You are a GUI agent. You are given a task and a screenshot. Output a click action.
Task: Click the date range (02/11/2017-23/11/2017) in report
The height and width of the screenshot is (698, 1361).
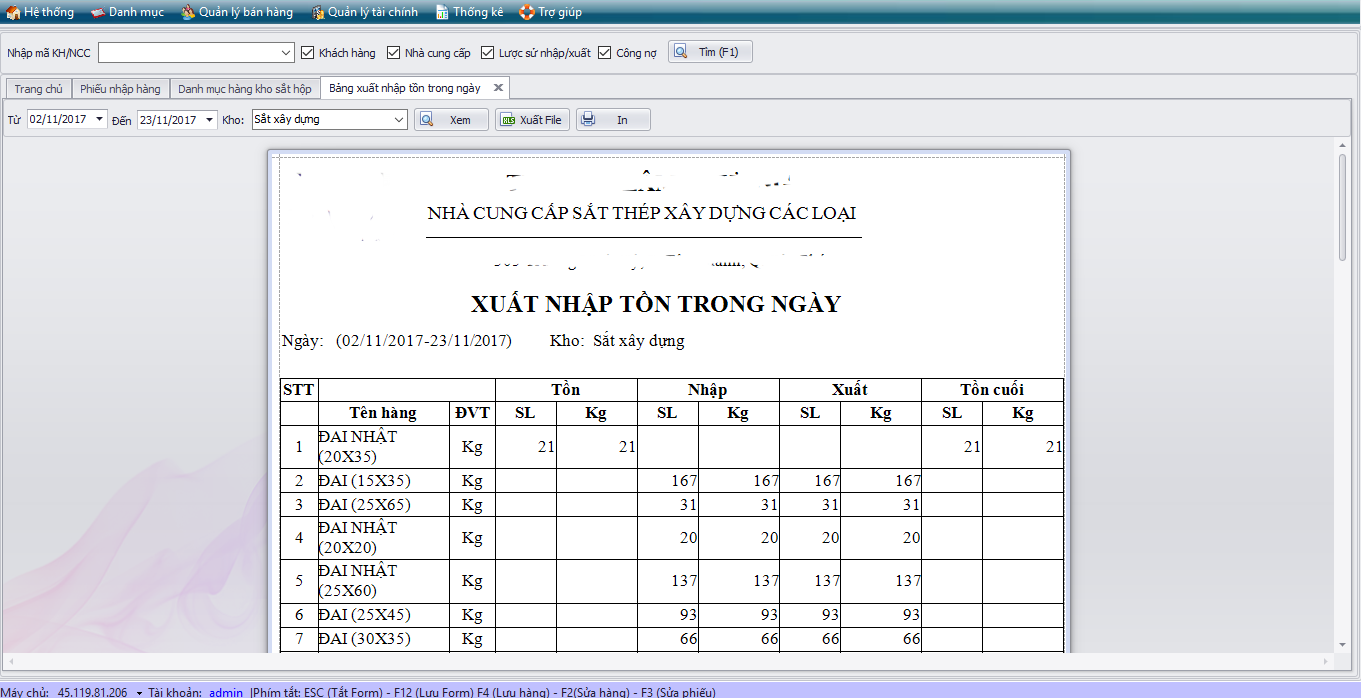tap(424, 341)
